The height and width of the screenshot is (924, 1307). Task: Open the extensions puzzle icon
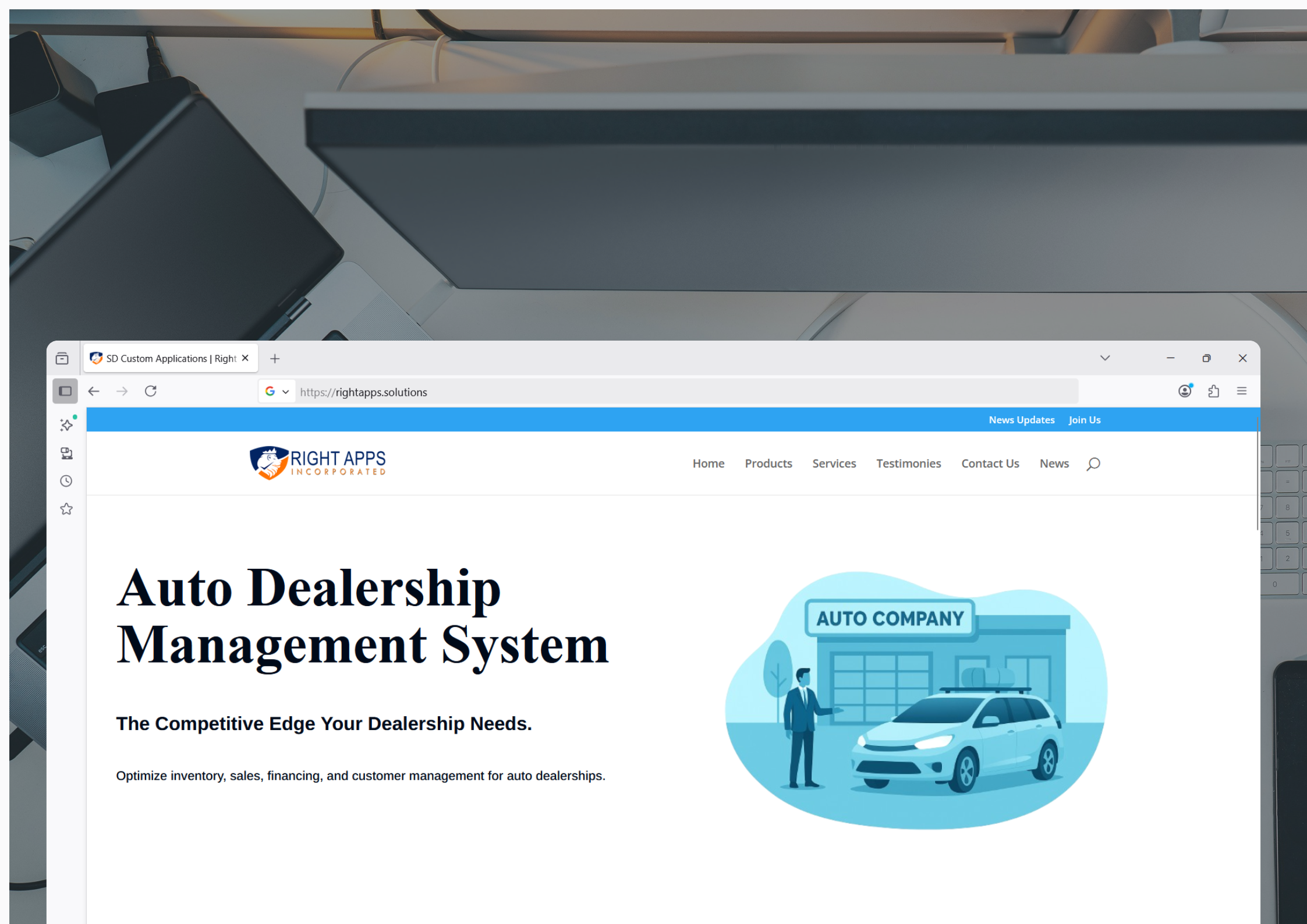point(1213,391)
